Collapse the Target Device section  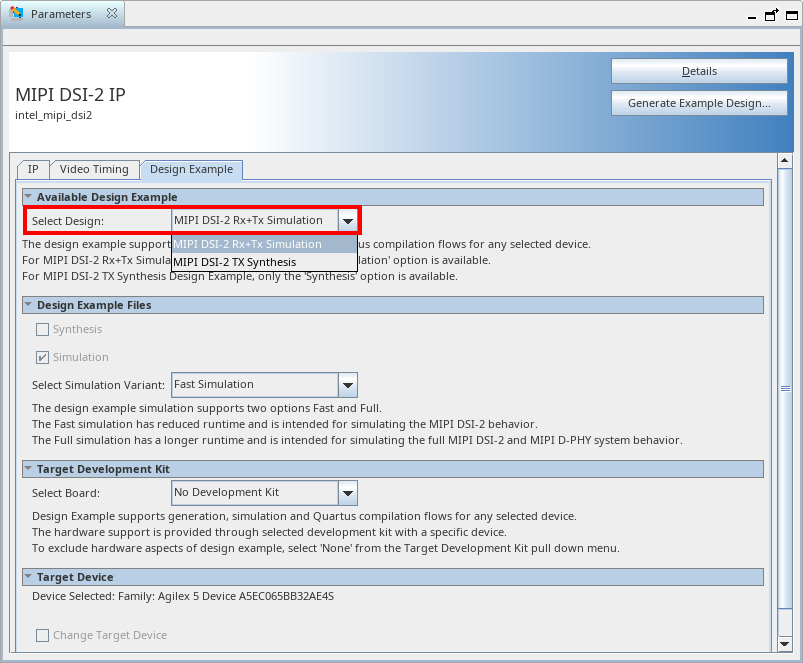pyautogui.click(x=28, y=576)
